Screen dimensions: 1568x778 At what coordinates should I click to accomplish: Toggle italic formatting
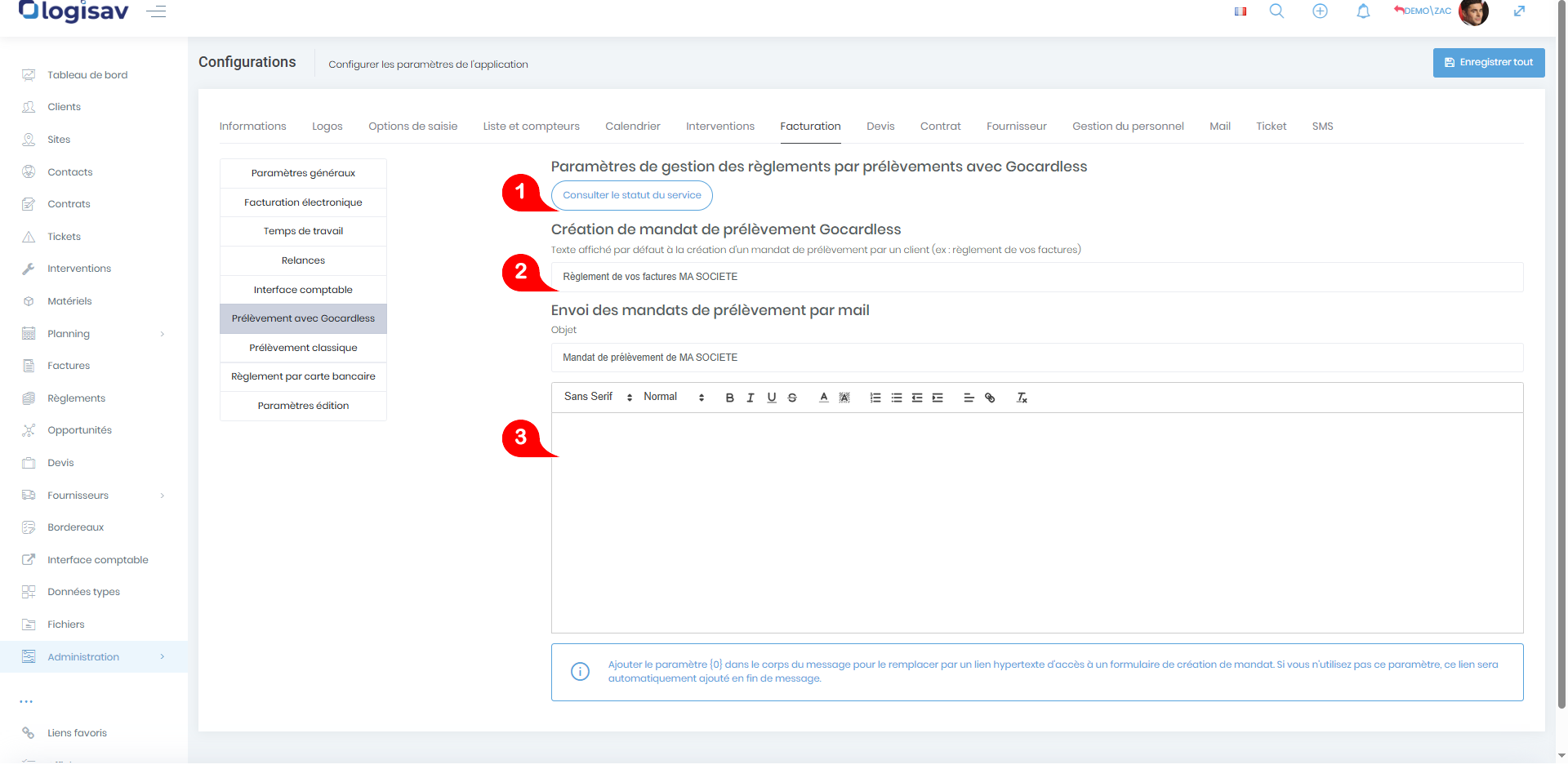click(x=751, y=398)
